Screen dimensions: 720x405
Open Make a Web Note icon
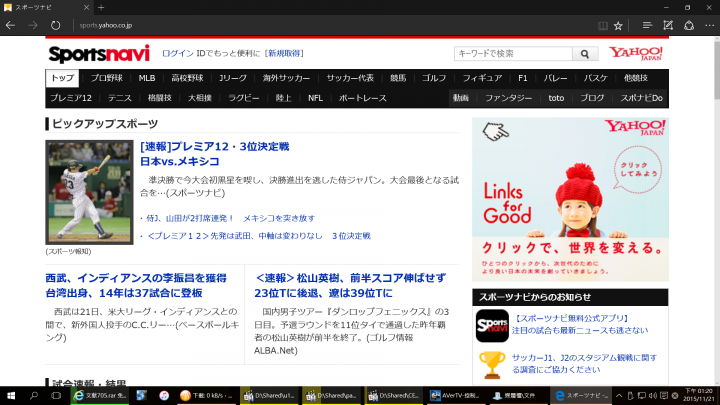668,25
